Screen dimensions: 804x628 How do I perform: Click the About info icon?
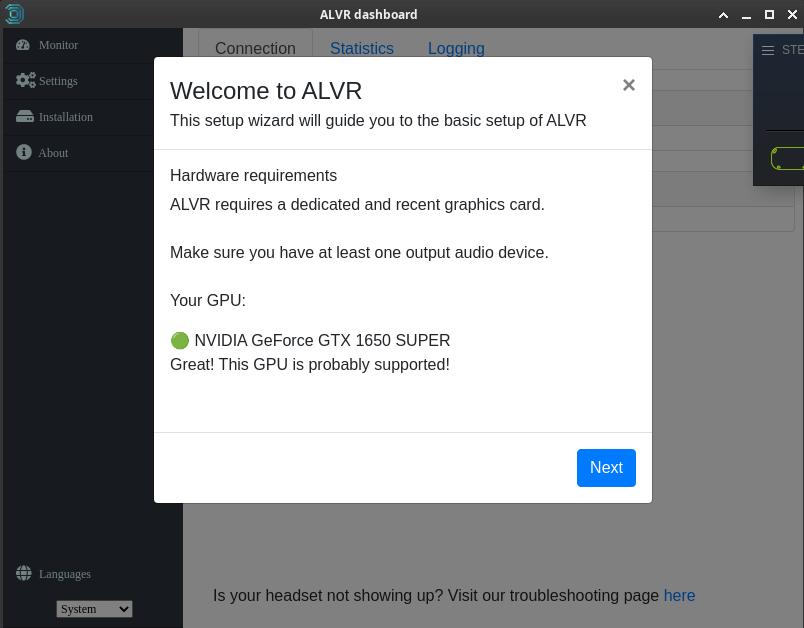click(x=22, y=152)
